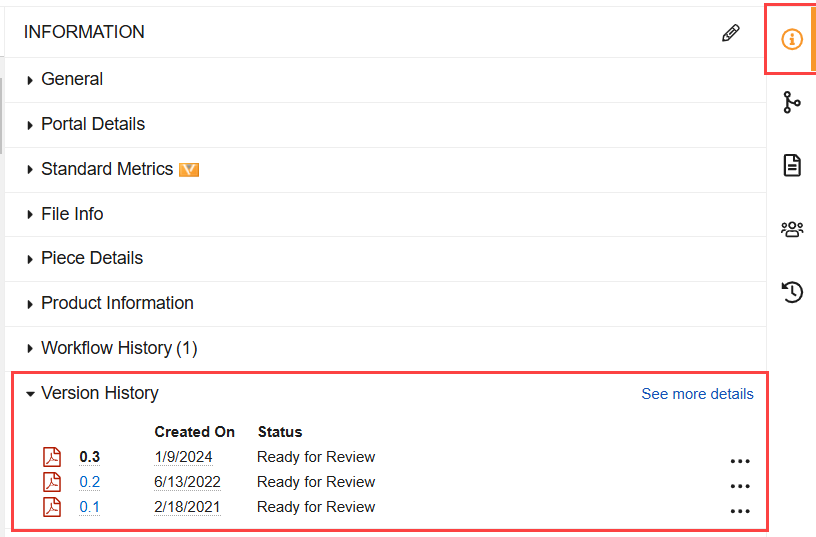The height and width of the screenshot is (537, 816).
Task: Click the PDF icon for version 0.2
Action: pos(52,482)
